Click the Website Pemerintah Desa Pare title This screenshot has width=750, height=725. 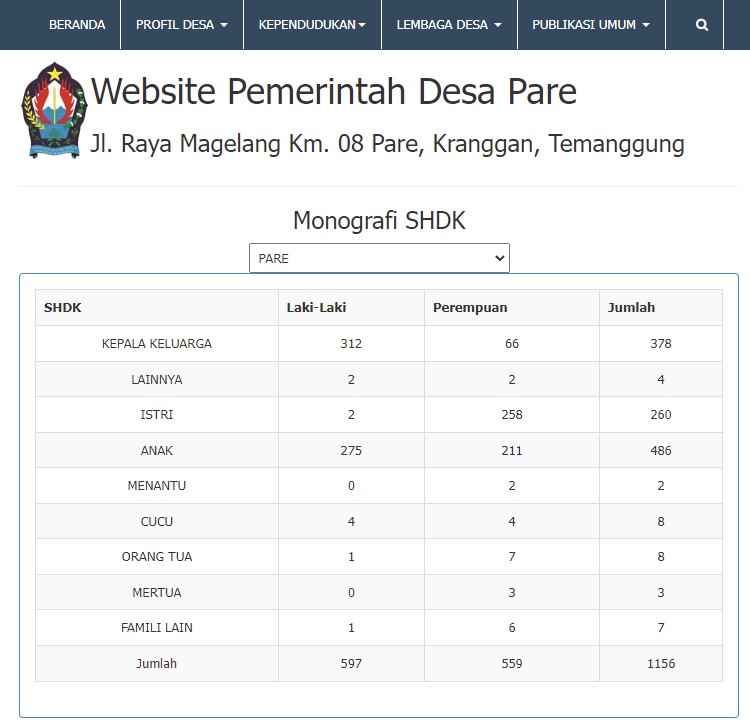pos(334,92)
